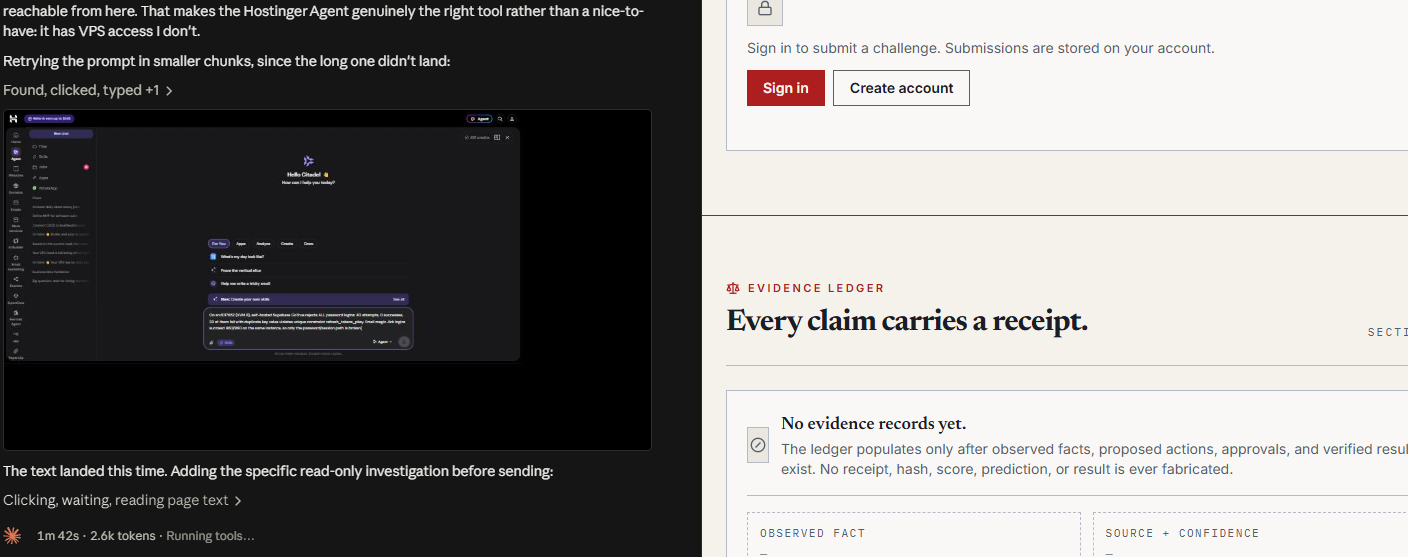The height and width of the screenshot is (557, 1408).
Task: Click 'No evidence records yet.' text
Action: click(873, 423)
